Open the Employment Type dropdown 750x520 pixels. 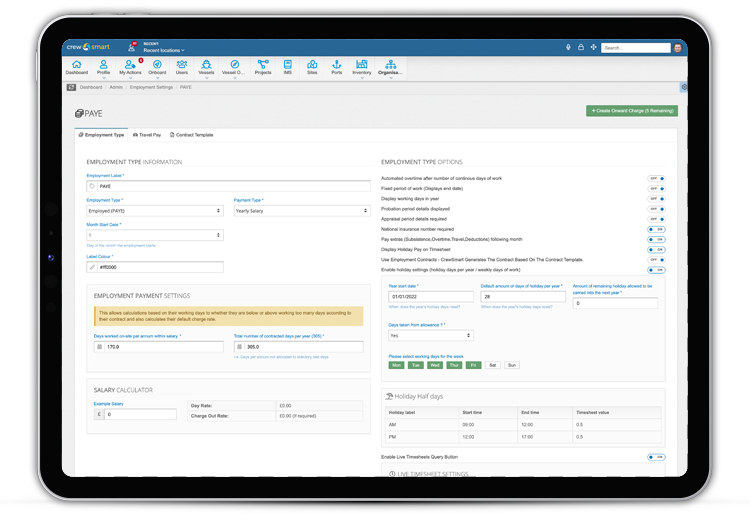click(154, 211)
